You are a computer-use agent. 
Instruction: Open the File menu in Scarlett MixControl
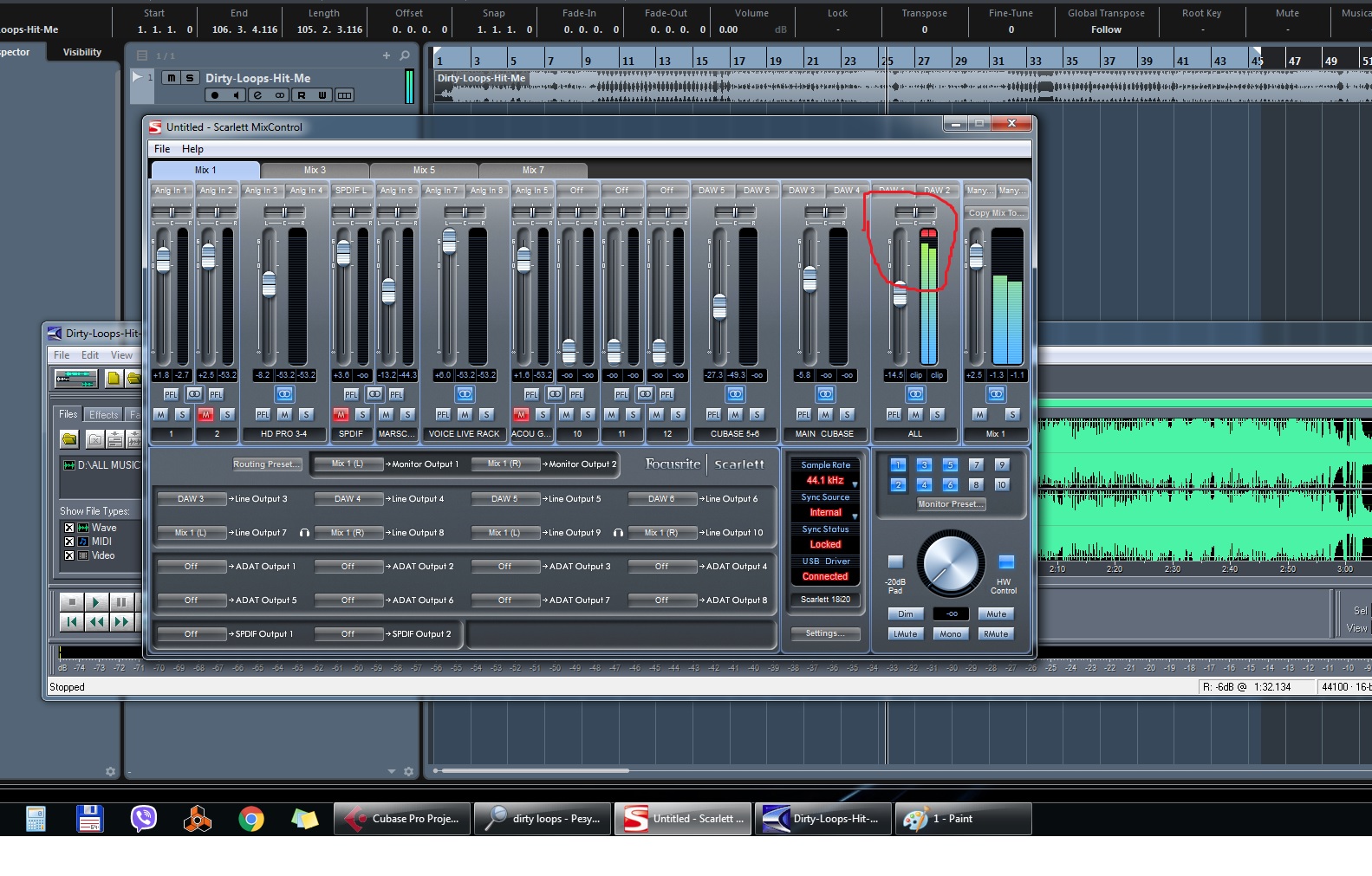[x=162, y=149]
